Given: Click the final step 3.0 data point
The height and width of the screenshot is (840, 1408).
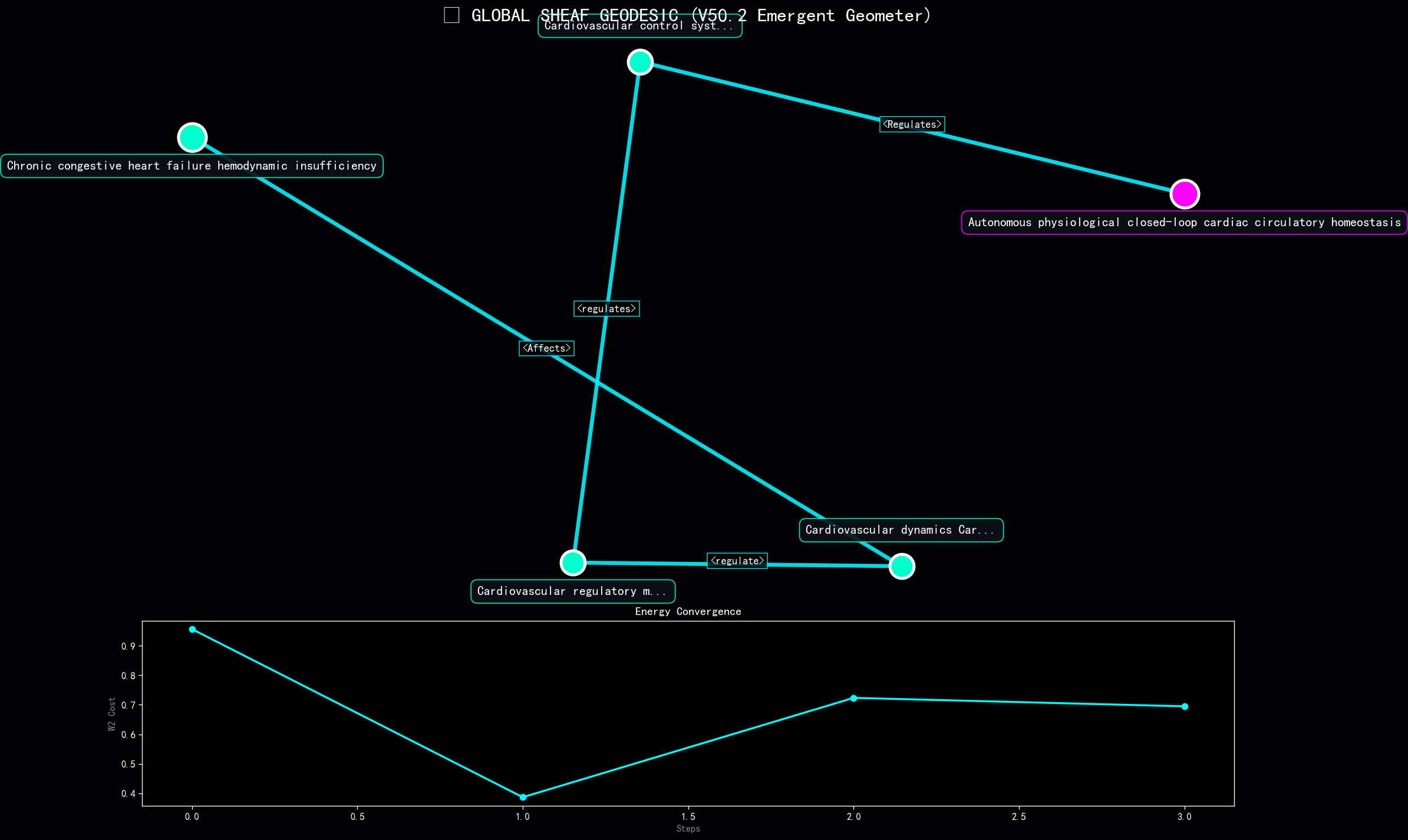Looking at the screenshot, I should click(1185, 706).
